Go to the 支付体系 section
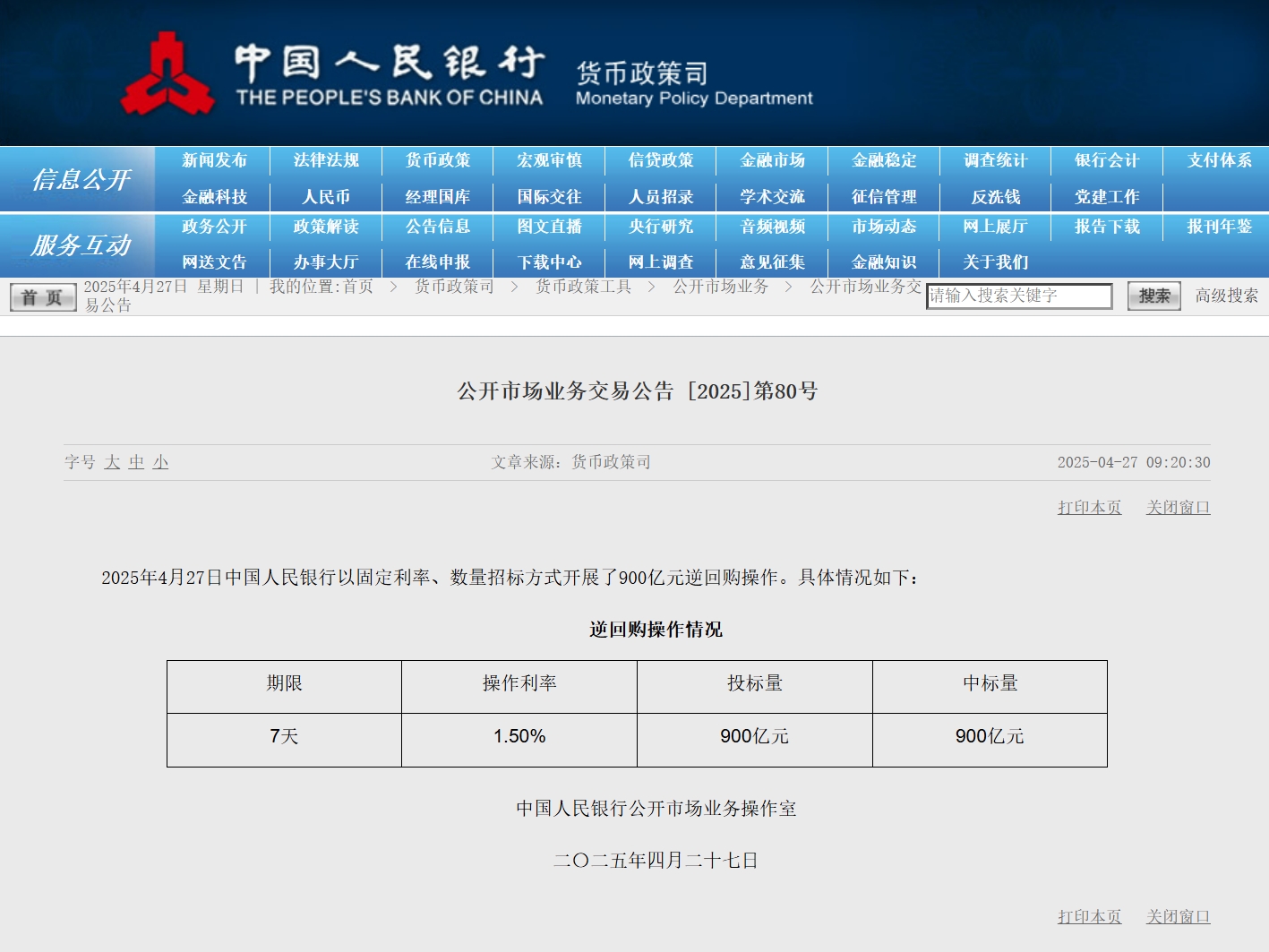Image resolution: width=1269 pixels, height=952 pixels. coord(1219,160)
